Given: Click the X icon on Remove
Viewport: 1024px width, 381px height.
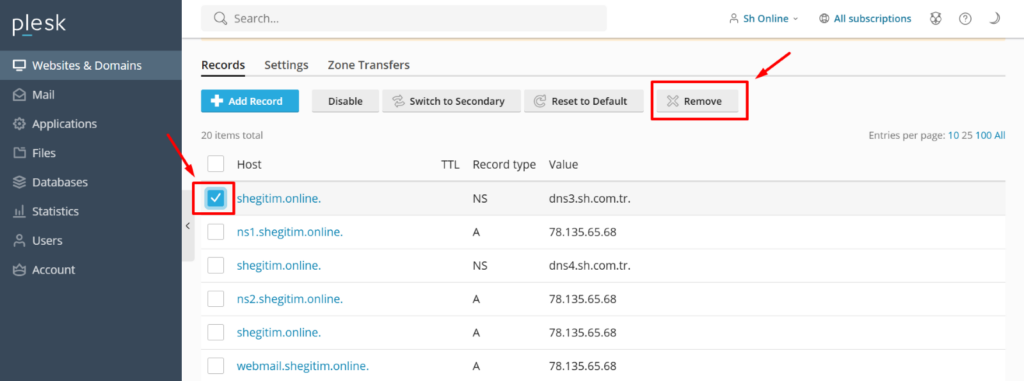Looking at the screenshot, I should [x=673, y=101].
